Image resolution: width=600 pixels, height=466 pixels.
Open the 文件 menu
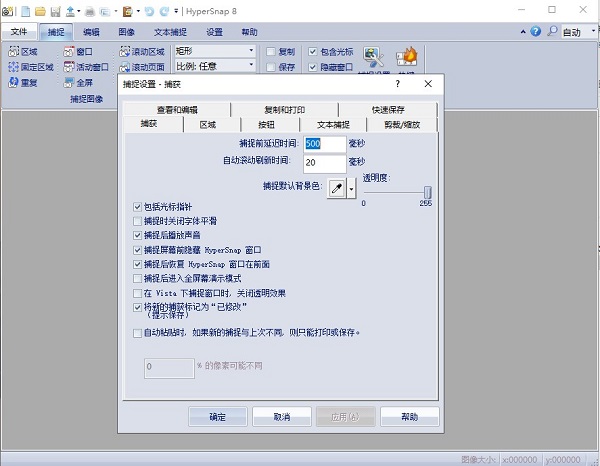[x=19, y=31]
